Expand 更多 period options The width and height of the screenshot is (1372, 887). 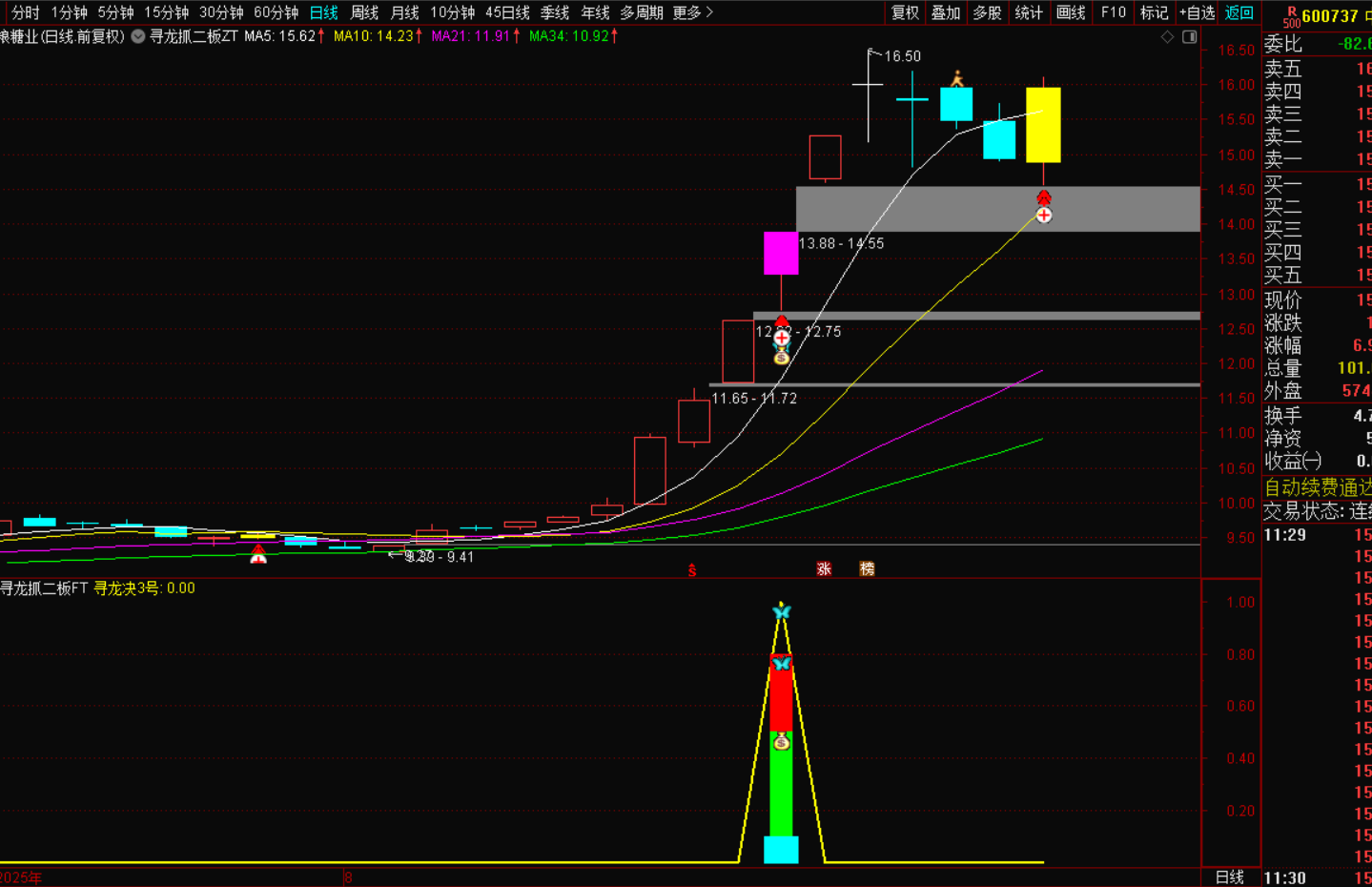(692, 12)
